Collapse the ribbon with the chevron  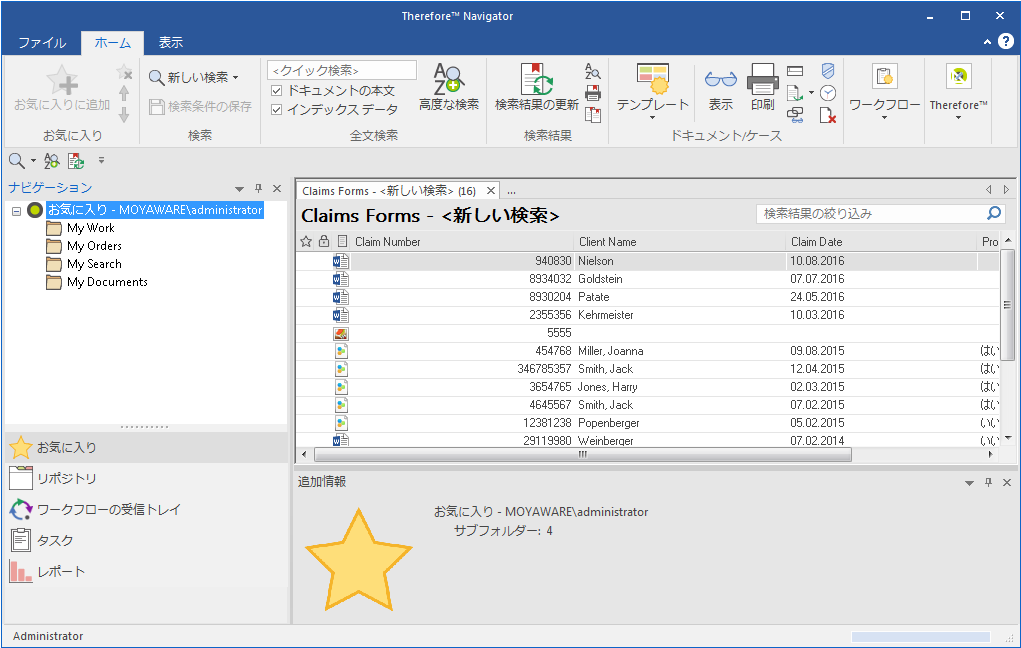coord(987,42)
